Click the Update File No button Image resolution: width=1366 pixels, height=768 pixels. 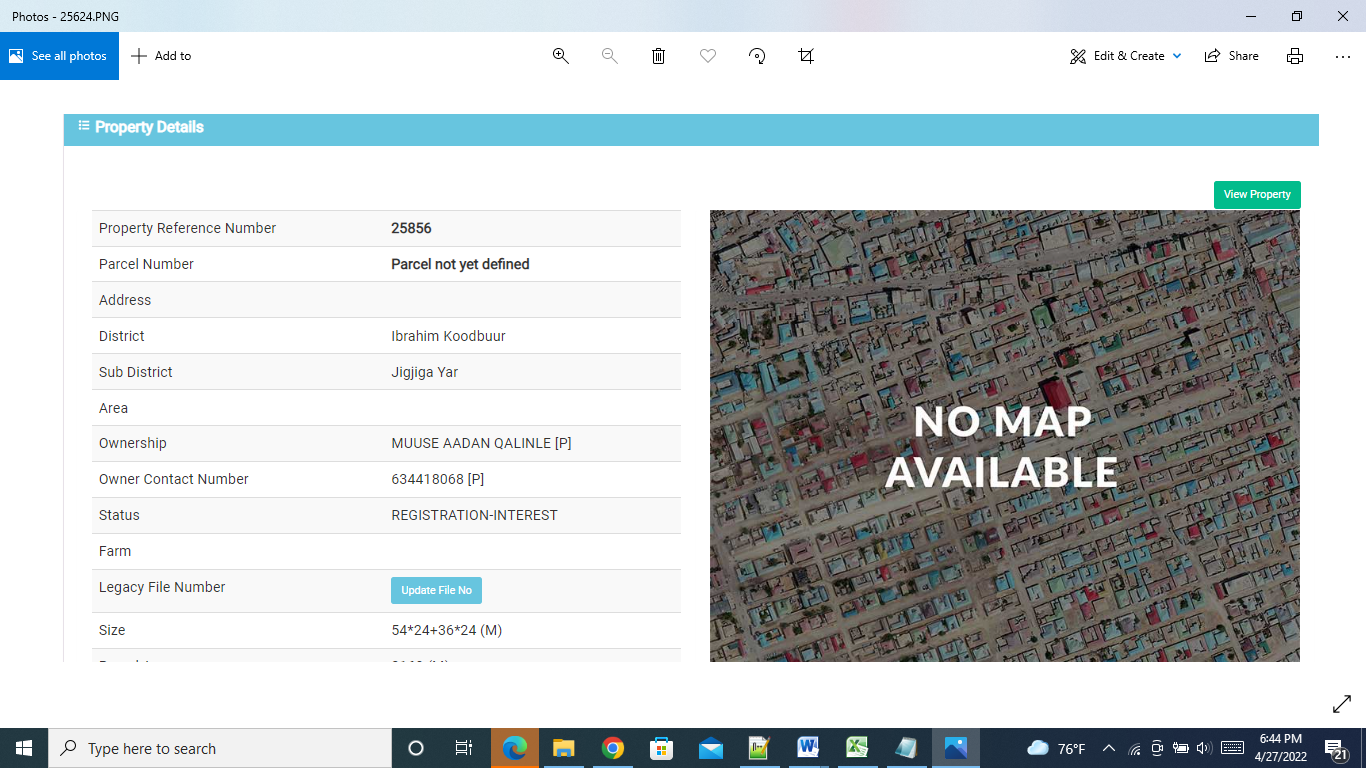pos(436,590)
